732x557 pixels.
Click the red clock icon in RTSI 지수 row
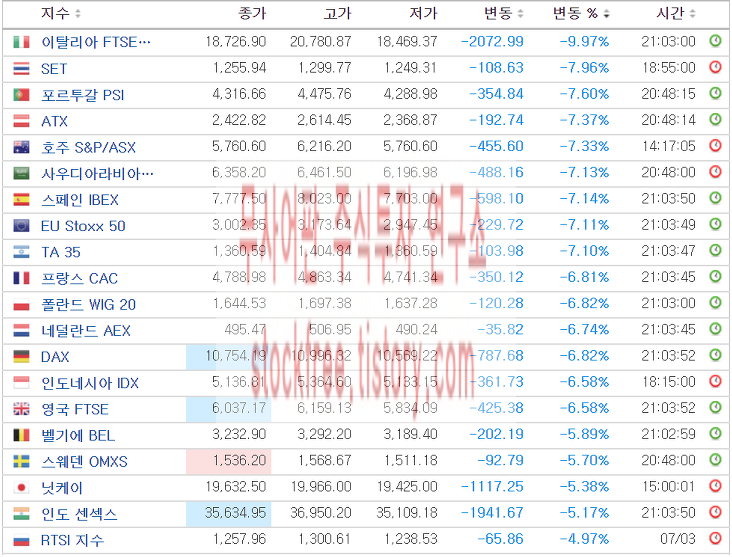pos(715,538)
